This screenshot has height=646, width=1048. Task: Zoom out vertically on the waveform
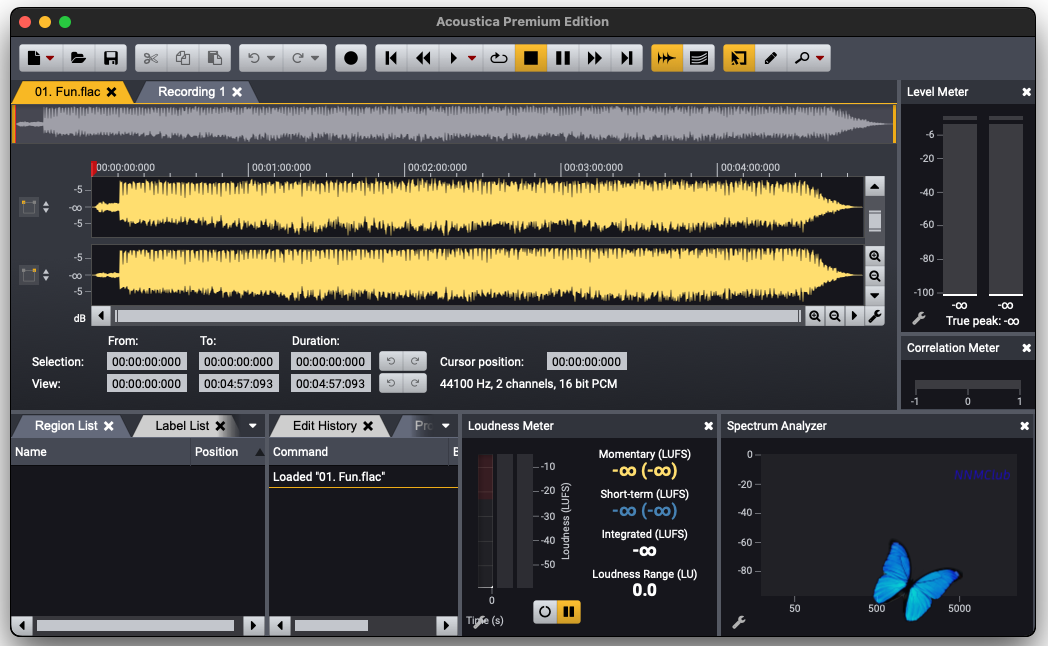pyautogui.click(x=874, y=276)
